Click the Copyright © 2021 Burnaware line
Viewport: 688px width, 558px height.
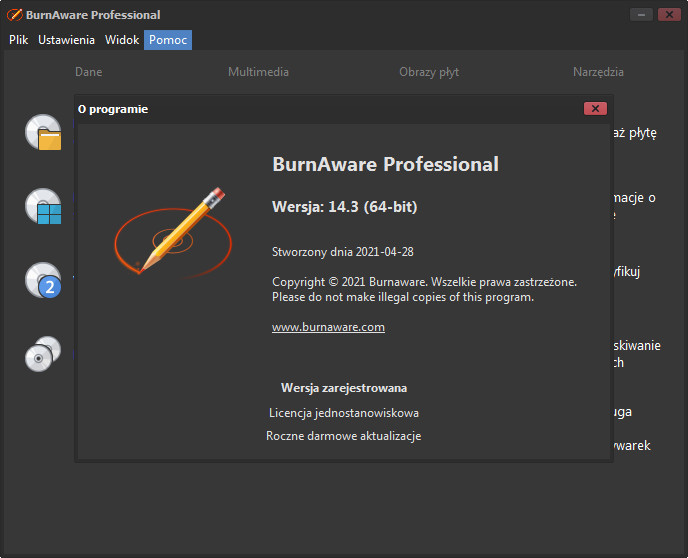coord(424,282)
